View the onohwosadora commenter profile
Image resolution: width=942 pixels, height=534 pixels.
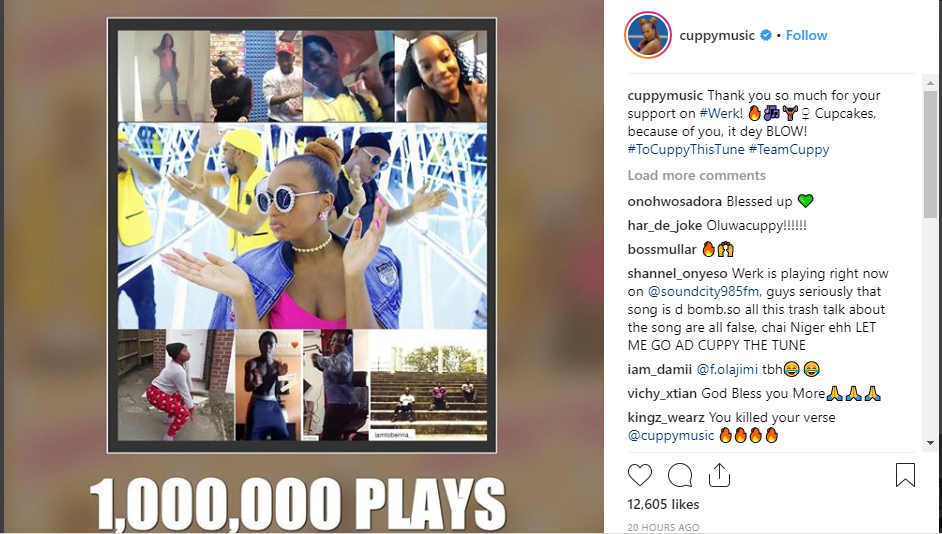coord(675,202)
